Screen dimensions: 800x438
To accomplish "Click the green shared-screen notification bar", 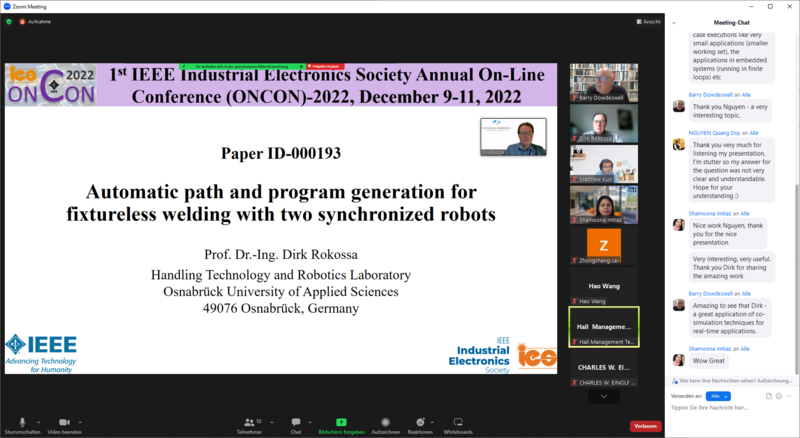I will (242, 66).
